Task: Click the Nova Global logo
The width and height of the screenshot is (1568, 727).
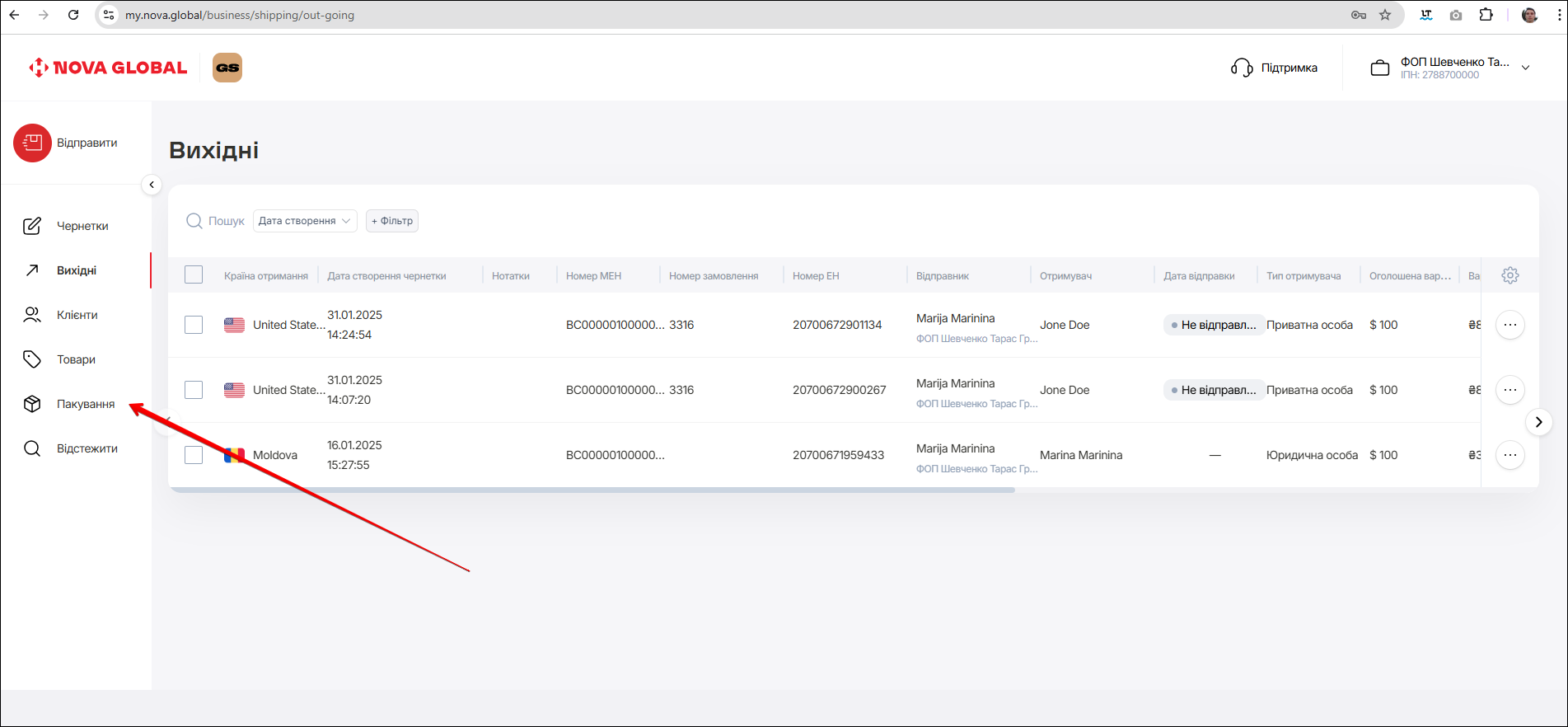Action: 108,68
